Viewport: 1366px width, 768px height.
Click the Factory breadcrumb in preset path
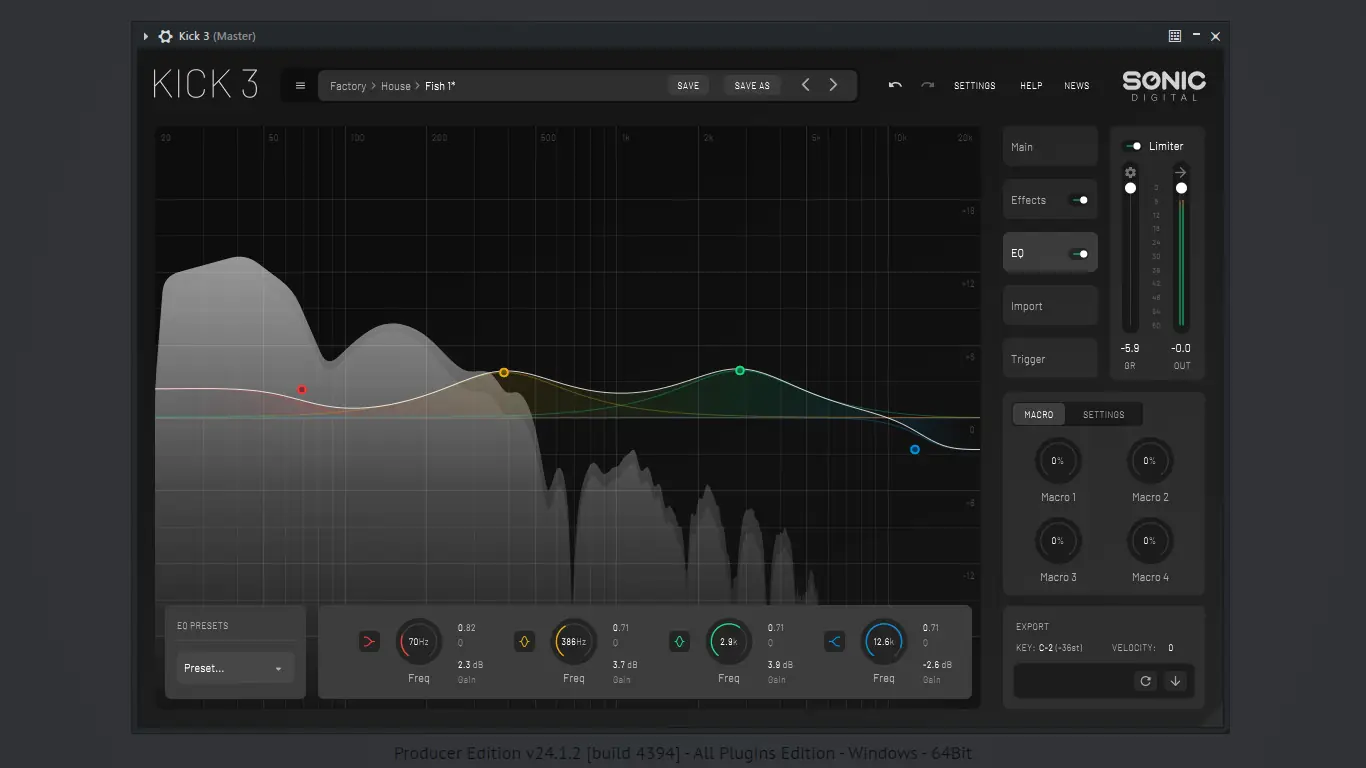tap(348, 86)
